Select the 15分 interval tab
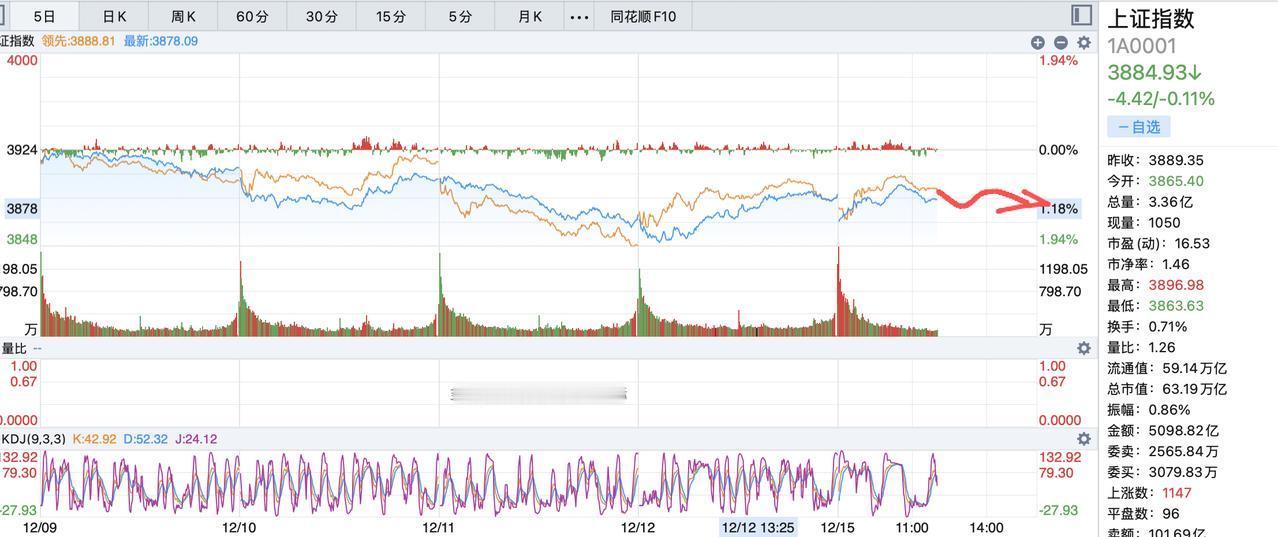This screenshot has height=537, width=1278. tap(391, 16)
